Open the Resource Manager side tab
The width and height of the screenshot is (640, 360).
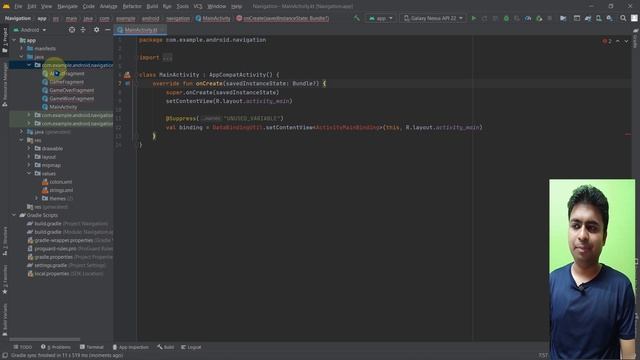[x=5, y=85]
